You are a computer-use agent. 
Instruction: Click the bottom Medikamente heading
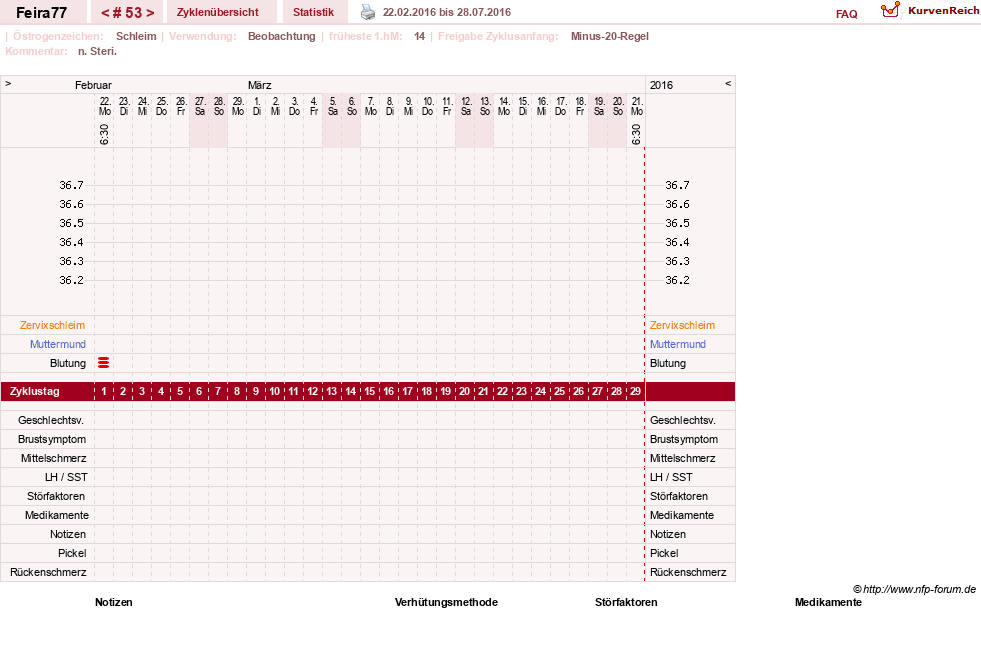point(828,602)
